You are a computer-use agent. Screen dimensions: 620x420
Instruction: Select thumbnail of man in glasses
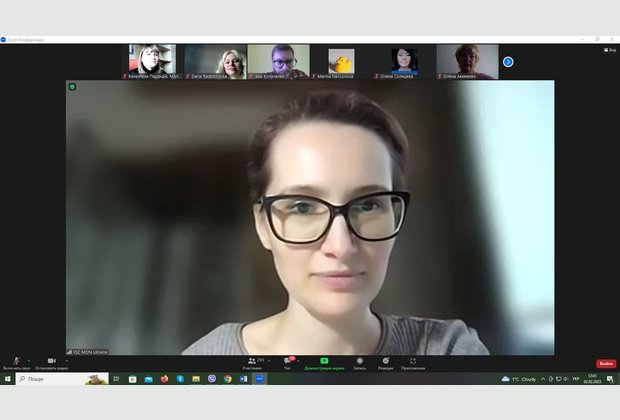coord(278,62)
